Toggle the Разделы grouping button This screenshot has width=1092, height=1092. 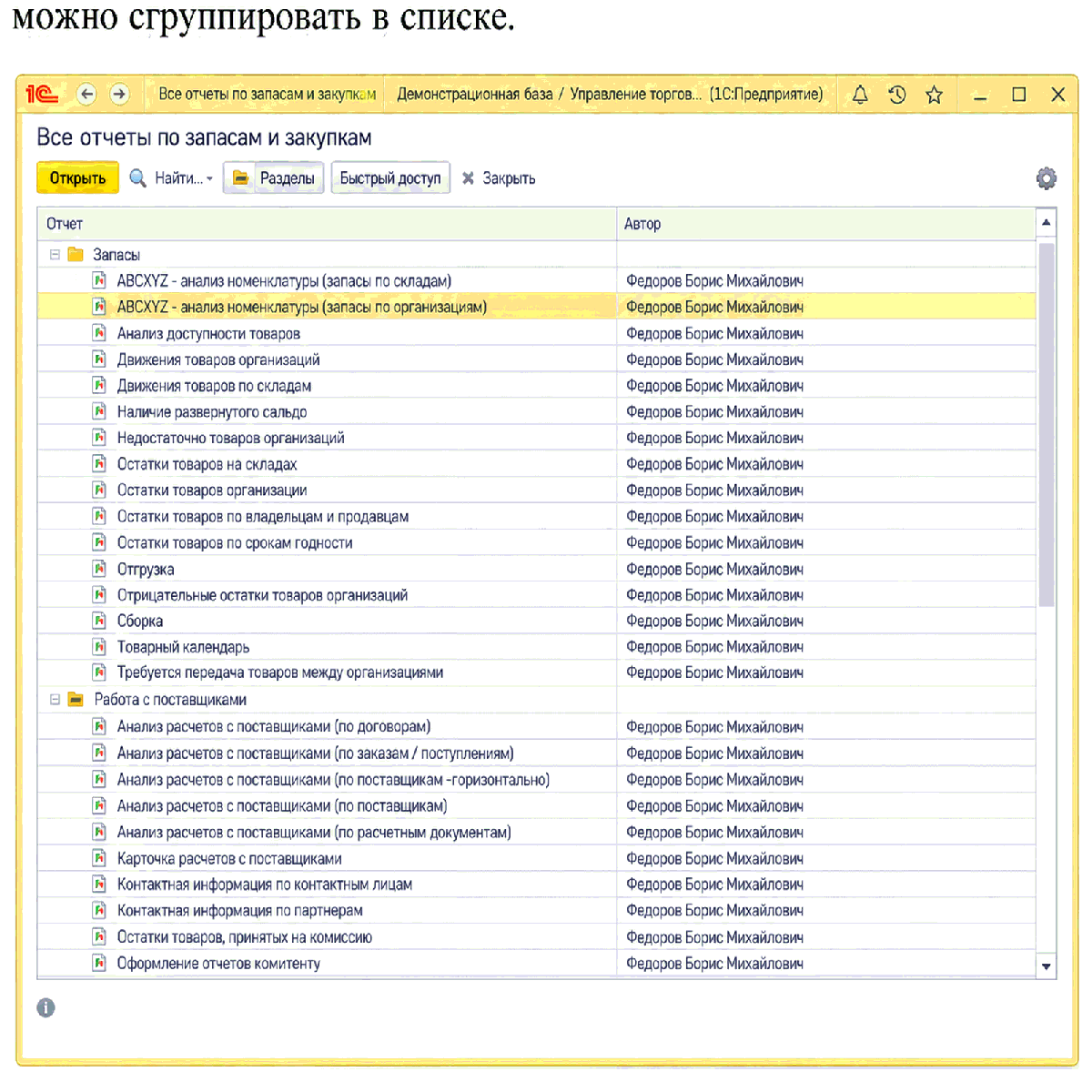[x=273, y=178]
